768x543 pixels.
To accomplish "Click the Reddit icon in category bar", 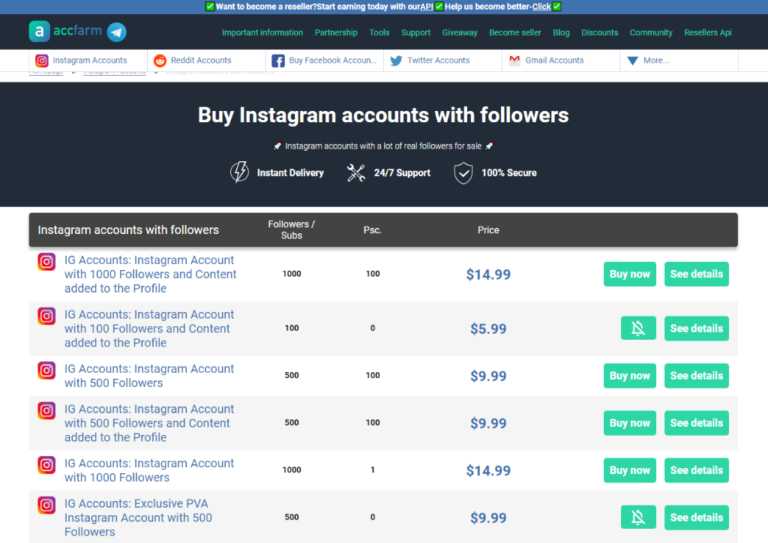I will [160, 60].
